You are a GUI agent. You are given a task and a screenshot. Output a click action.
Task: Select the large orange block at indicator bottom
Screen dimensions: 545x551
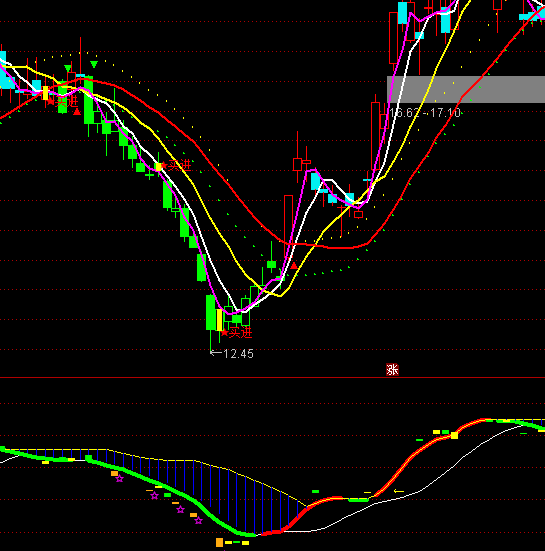220,542
